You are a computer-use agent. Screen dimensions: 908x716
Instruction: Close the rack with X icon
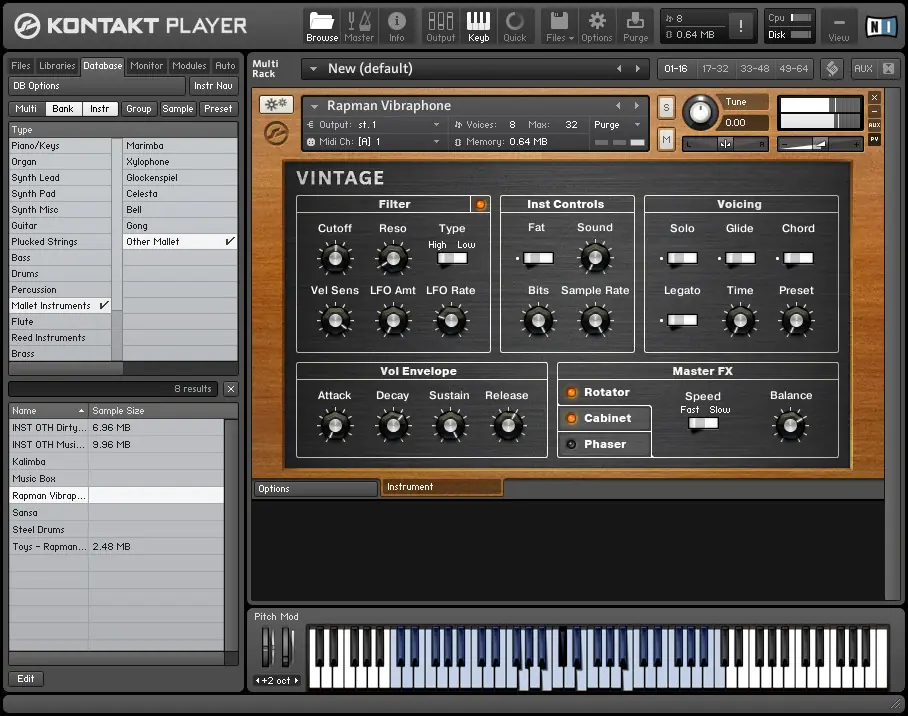(888, 68)
